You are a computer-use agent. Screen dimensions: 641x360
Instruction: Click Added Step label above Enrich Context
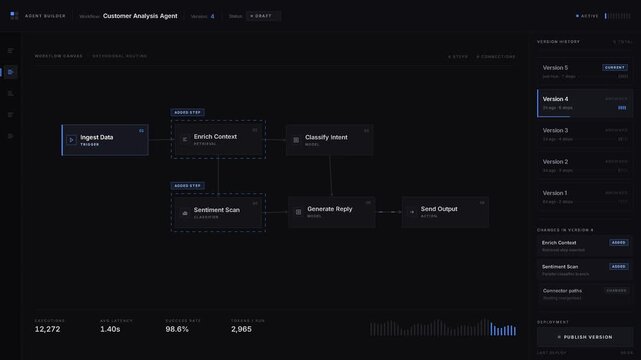tap(188, 112)
